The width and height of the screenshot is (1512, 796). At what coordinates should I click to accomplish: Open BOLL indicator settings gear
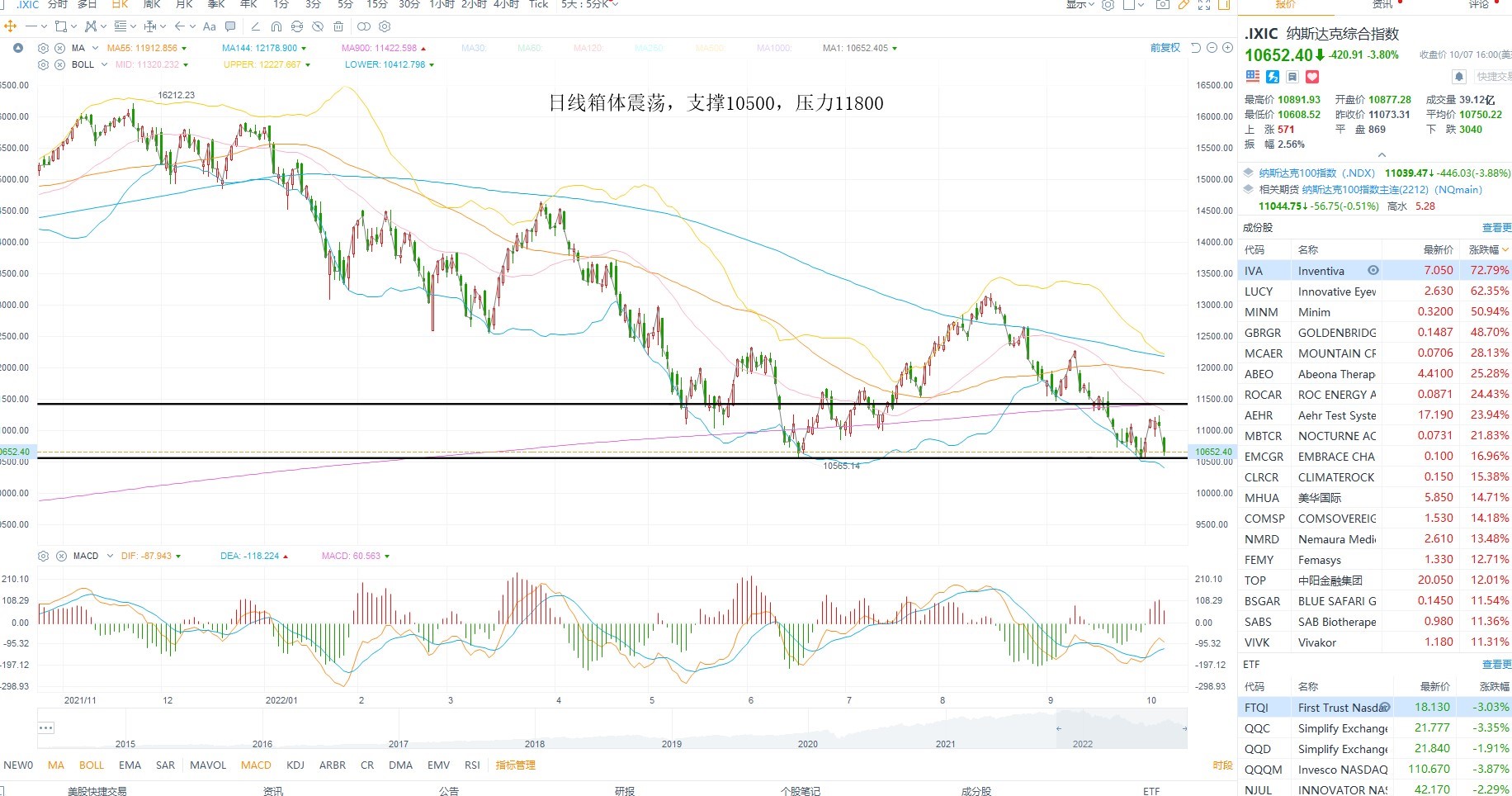(x=43, y=64)
